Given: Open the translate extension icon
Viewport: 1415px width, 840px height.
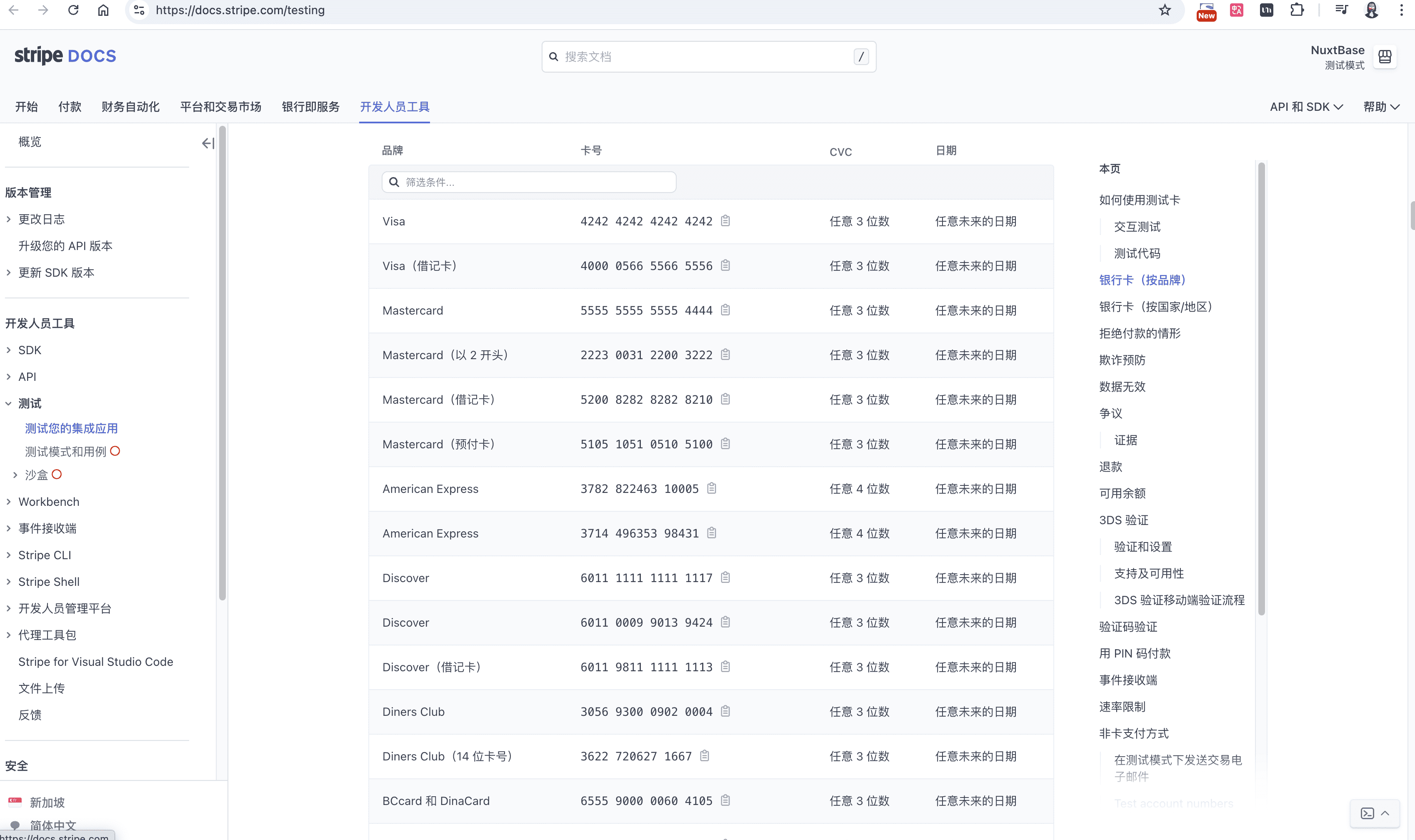Looking at the screenshot, I should pos(1237,10).
